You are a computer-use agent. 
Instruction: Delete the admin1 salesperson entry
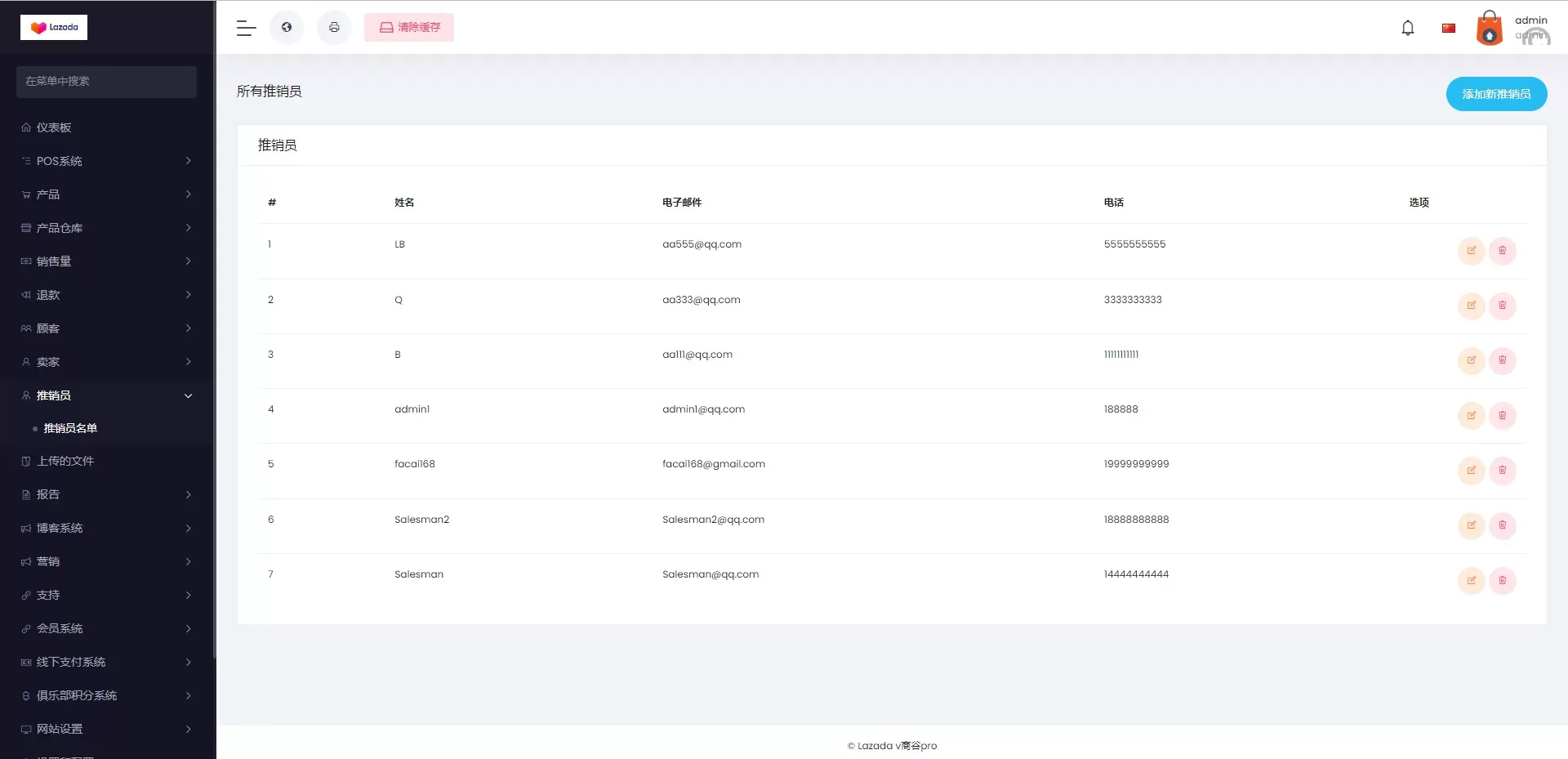[1502, 416]
